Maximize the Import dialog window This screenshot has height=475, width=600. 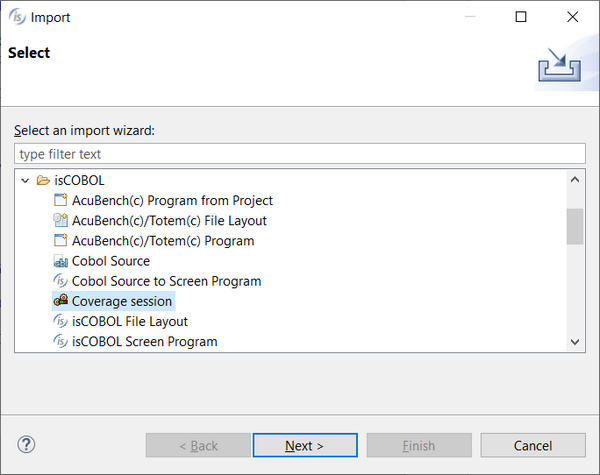pyautogui.click(x=521, y=17)
